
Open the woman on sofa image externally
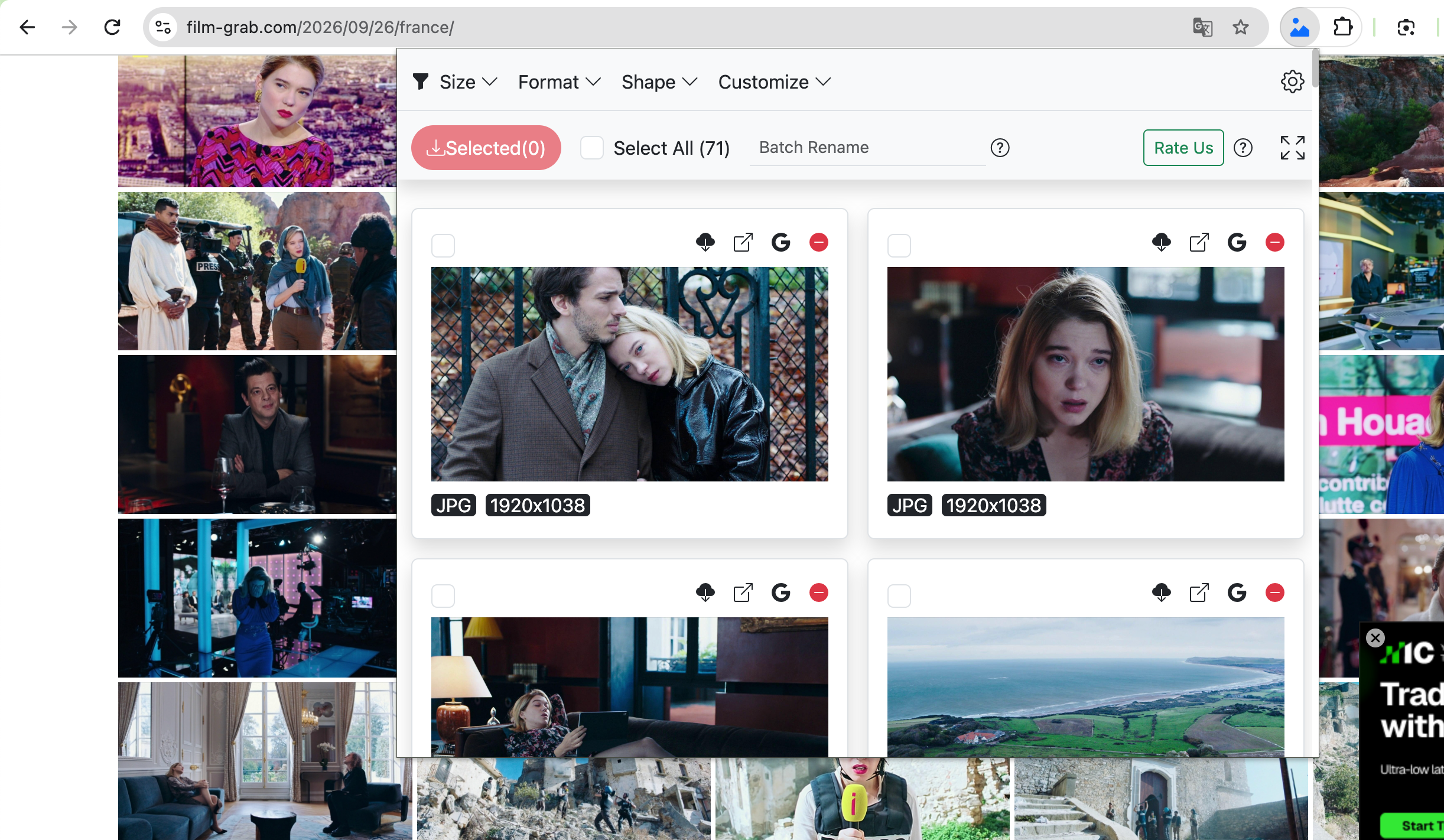743,592
